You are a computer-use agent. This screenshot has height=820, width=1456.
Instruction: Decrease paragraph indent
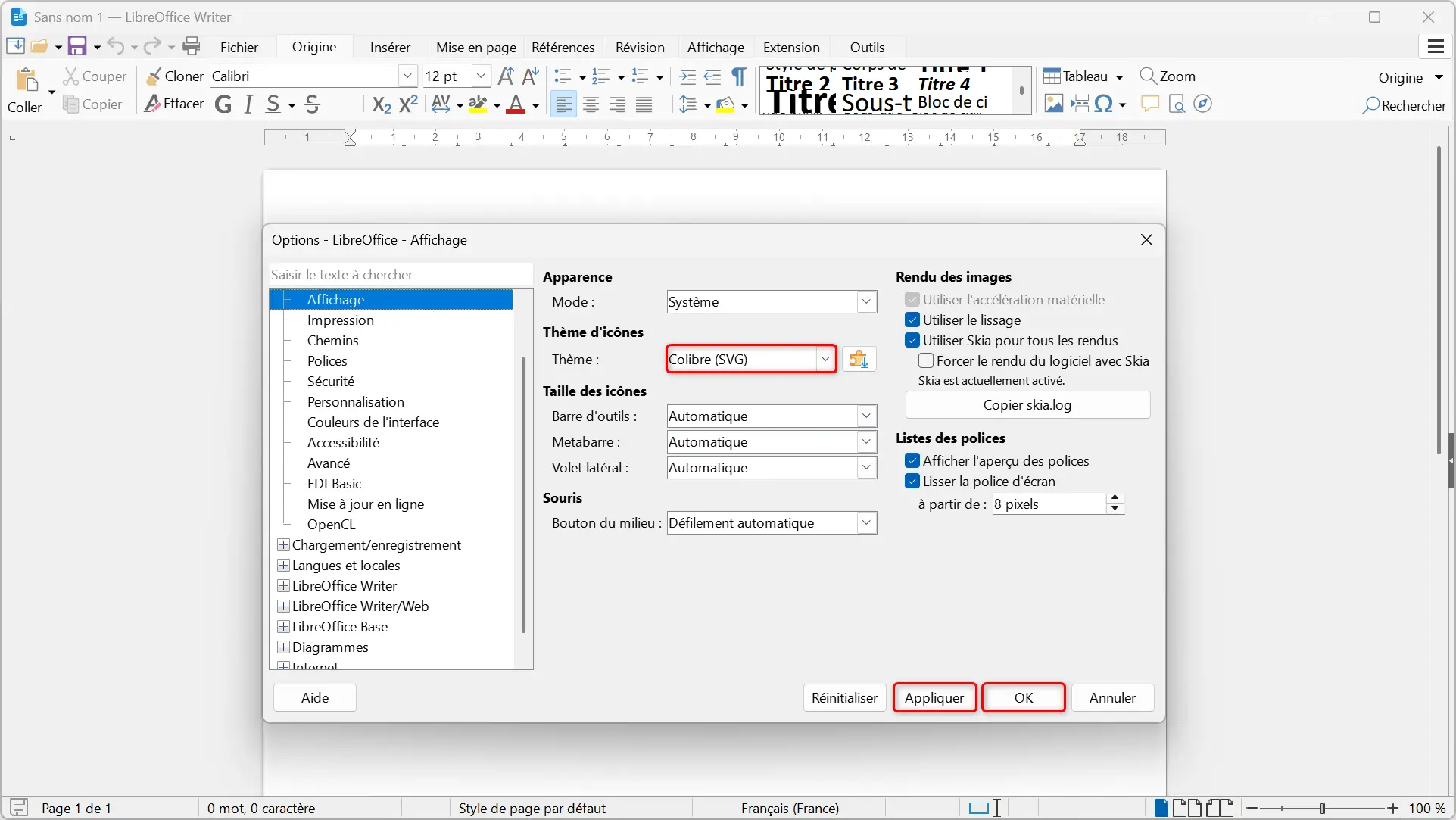712,76
